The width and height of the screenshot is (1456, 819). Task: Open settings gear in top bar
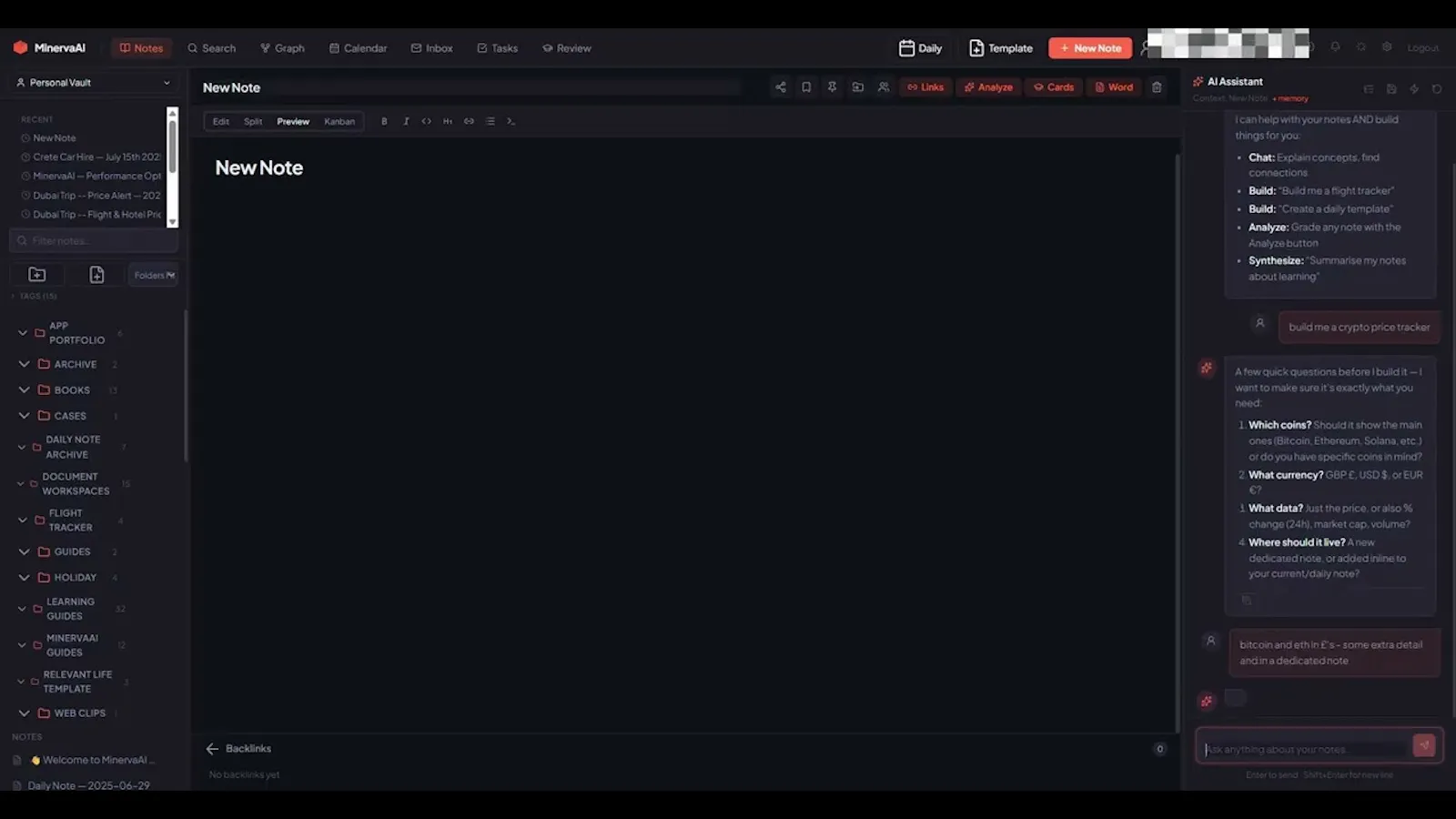click(x=1387, y=47)
